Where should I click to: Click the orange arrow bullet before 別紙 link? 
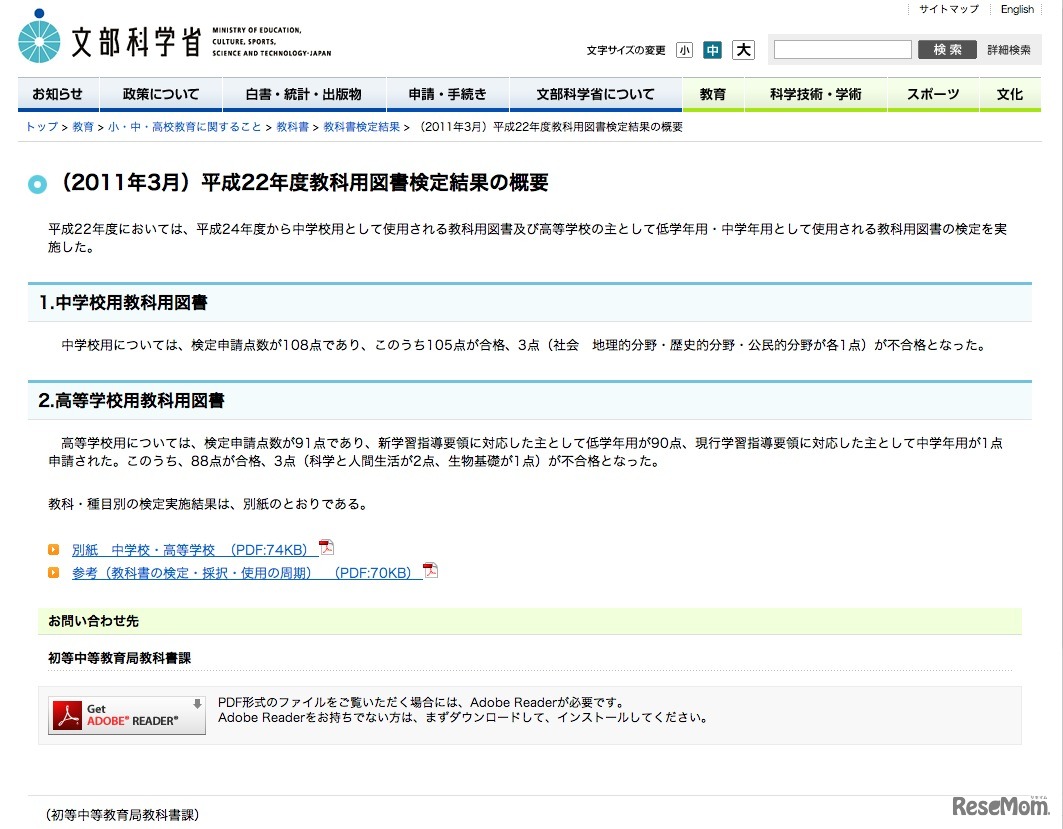pos(53,548)
